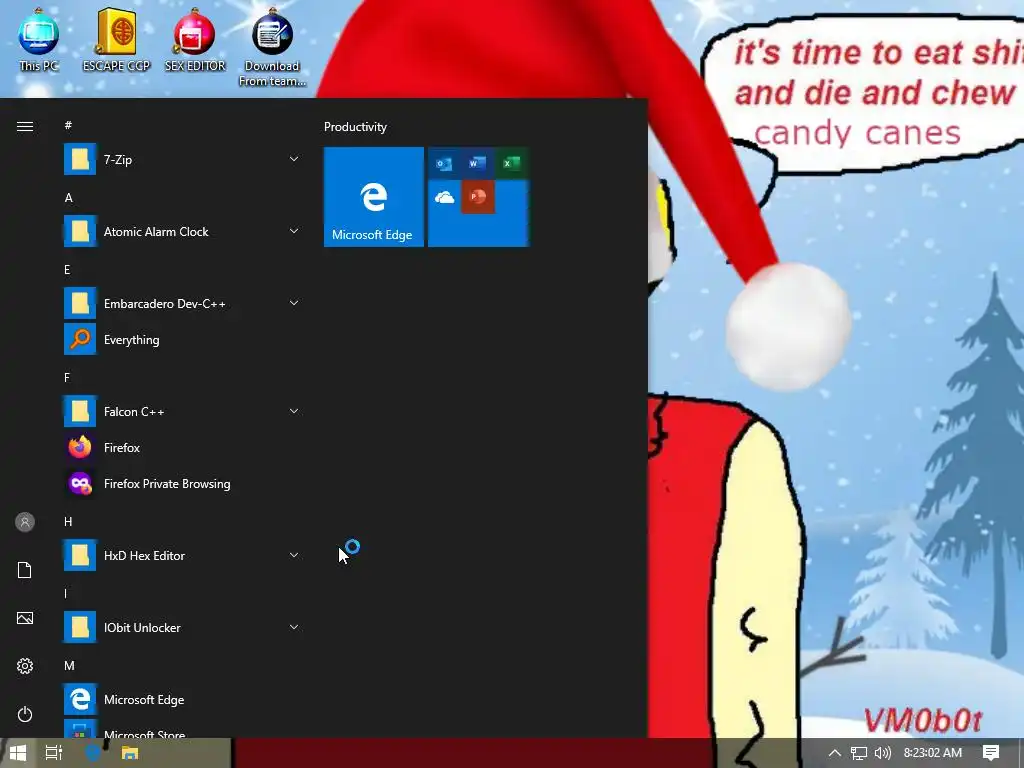1024x768 pixels.
Task: Launch Firefox from the app list
Action: pos(183,447)
